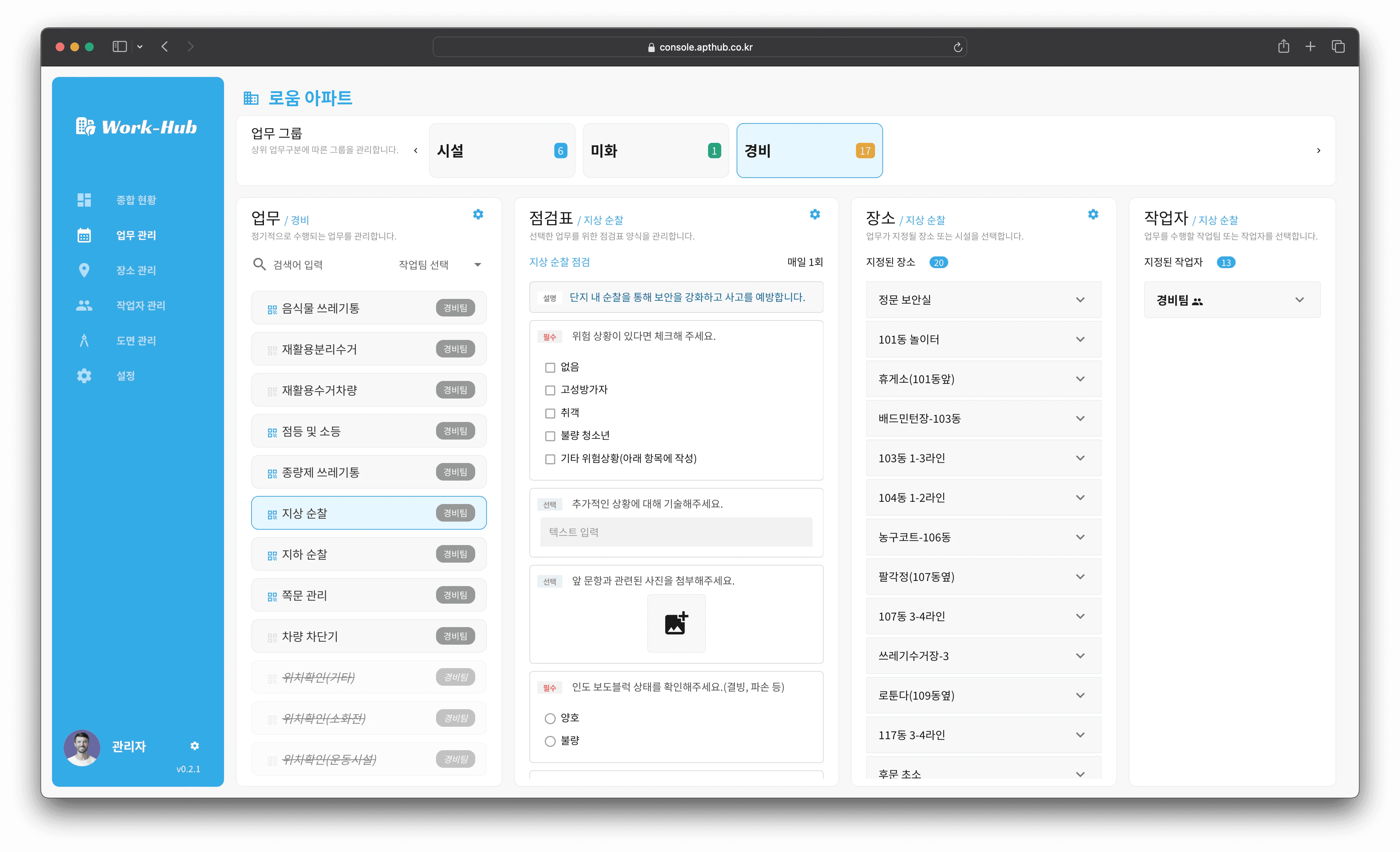
Task: Click the 도면 관리 compass icon
Action: pyautogui.click(x=84, y=340)
